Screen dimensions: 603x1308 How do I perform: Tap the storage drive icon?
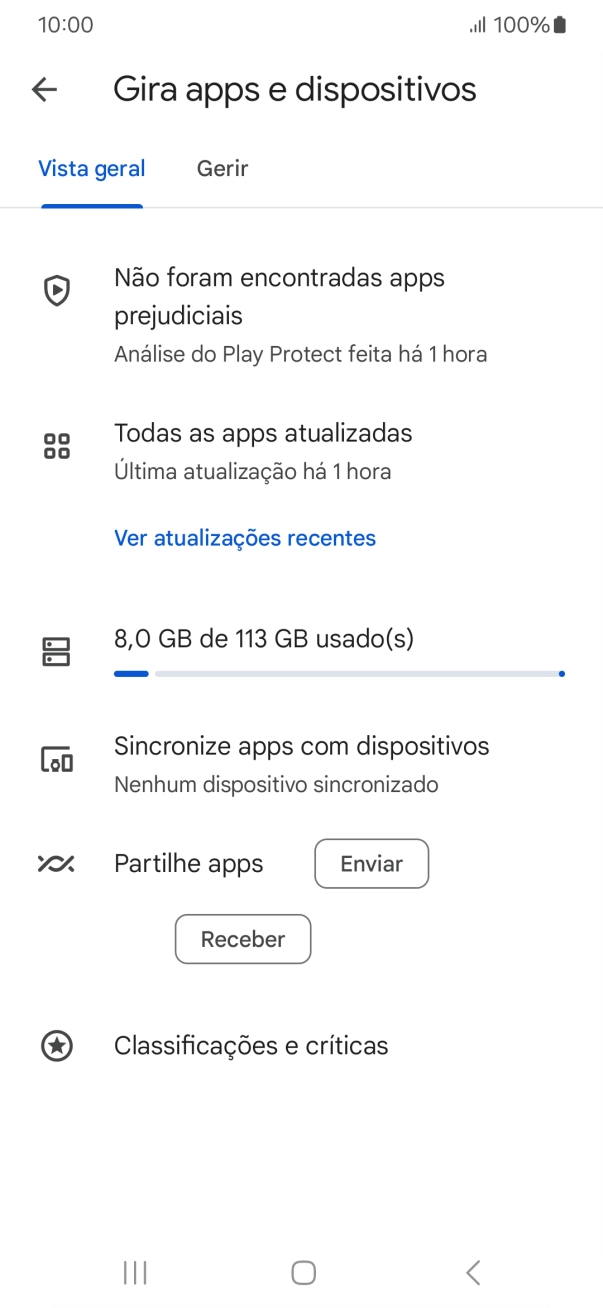click(57, 652)
